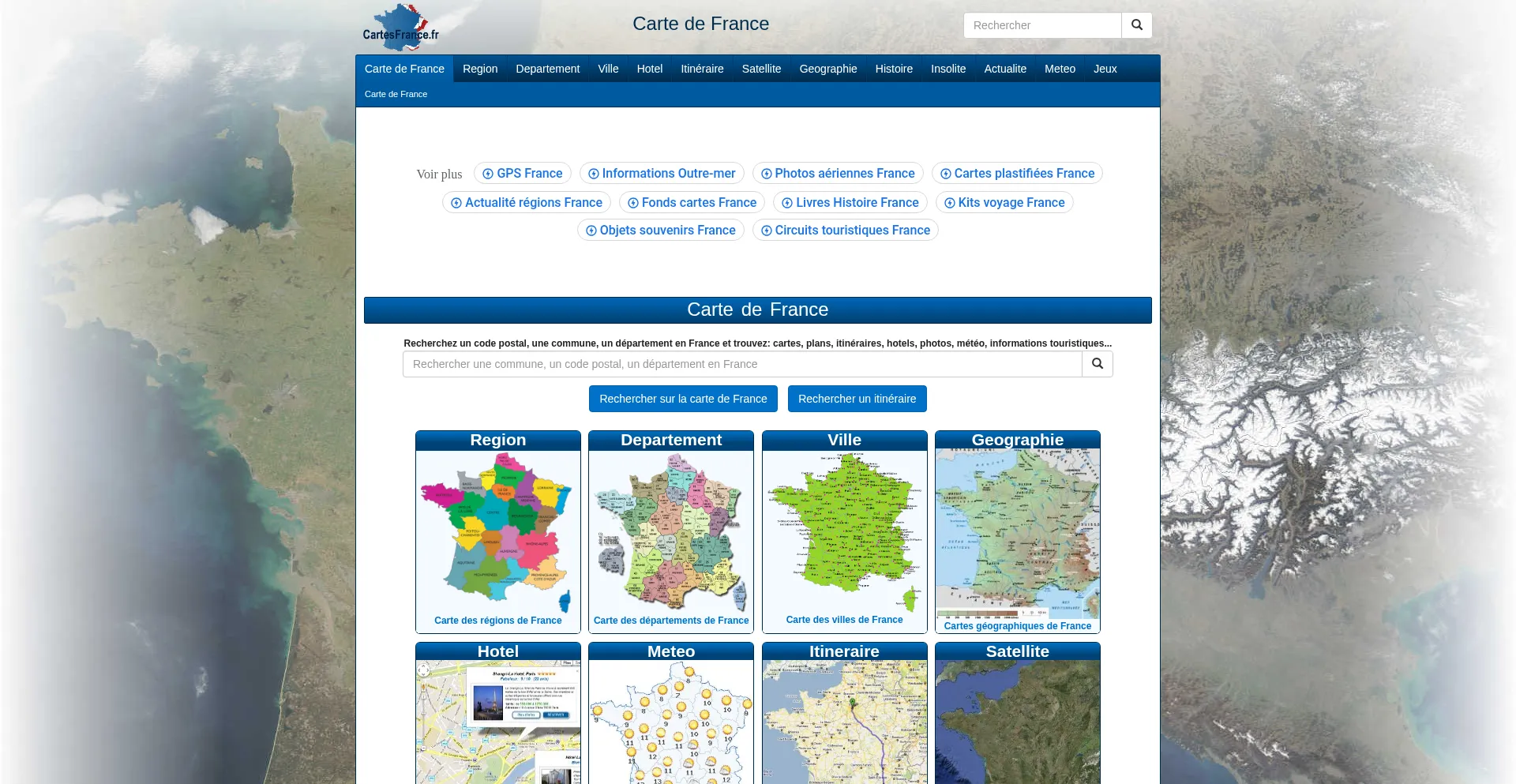
Task: Open Circuits touristiques France link
Action: (x=845, y=231)
